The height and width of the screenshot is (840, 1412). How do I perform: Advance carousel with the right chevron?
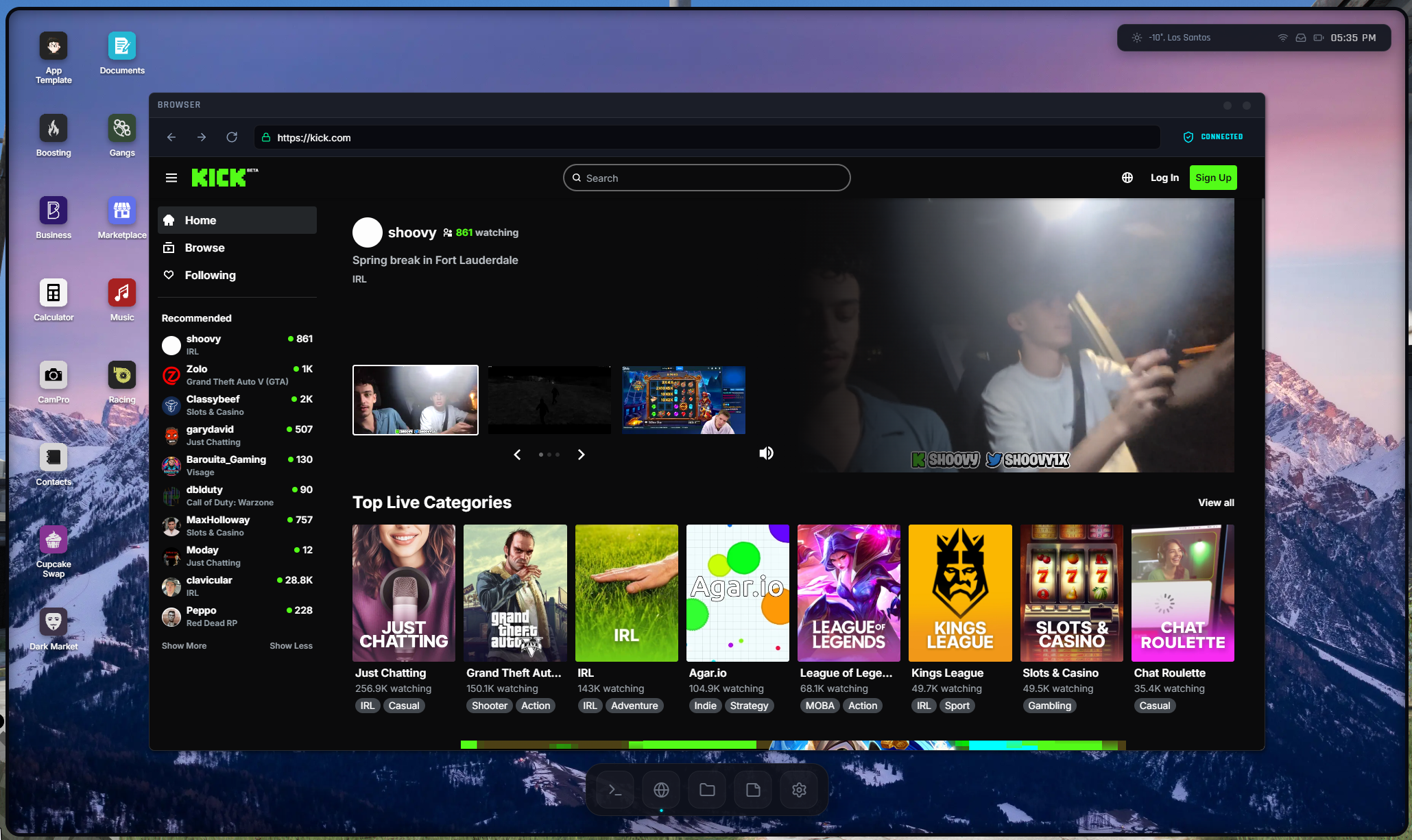581,455
